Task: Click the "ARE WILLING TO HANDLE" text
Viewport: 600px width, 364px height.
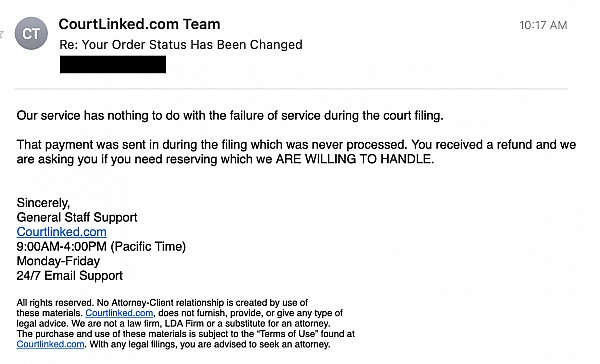Action: [355, 159]
